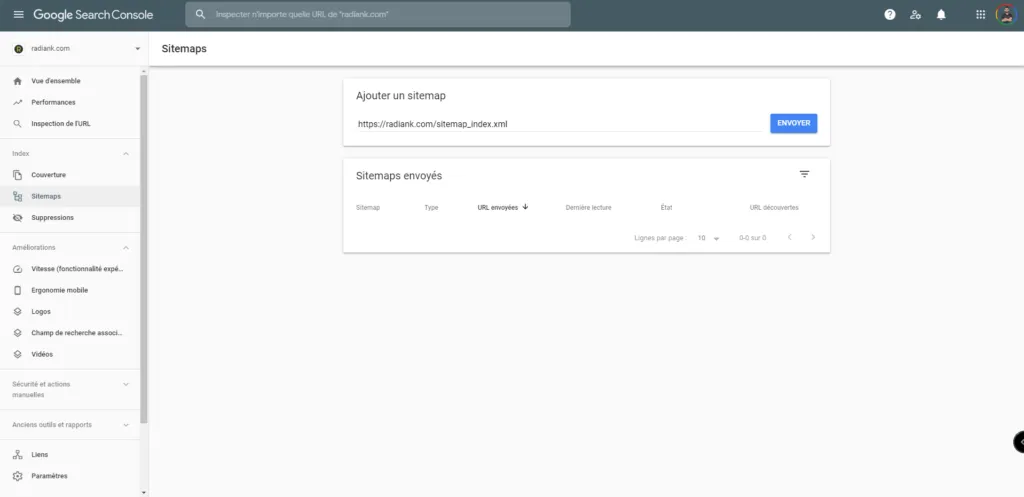Image resolution: width=1024 pixels, height=497 pixels.
Task: Click the Liens network icon
Action: 18,455
